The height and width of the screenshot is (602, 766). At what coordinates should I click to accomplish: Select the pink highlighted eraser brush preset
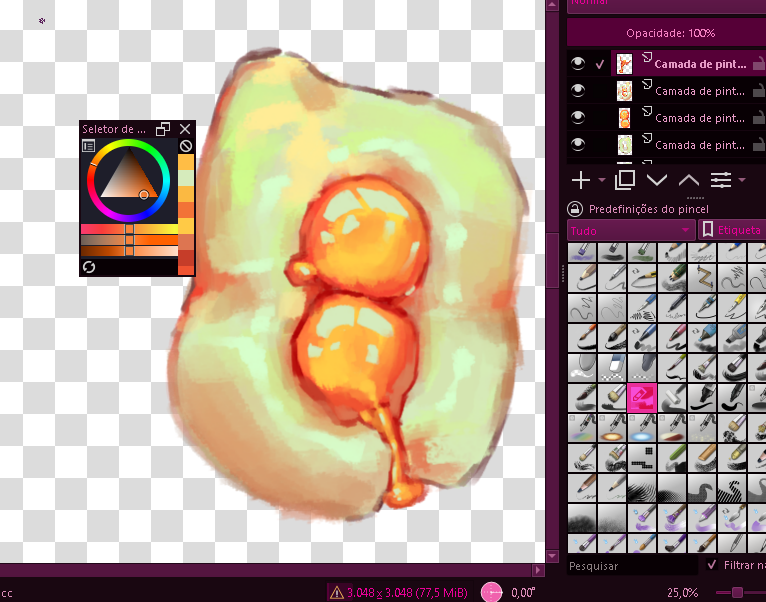[642, 398]
